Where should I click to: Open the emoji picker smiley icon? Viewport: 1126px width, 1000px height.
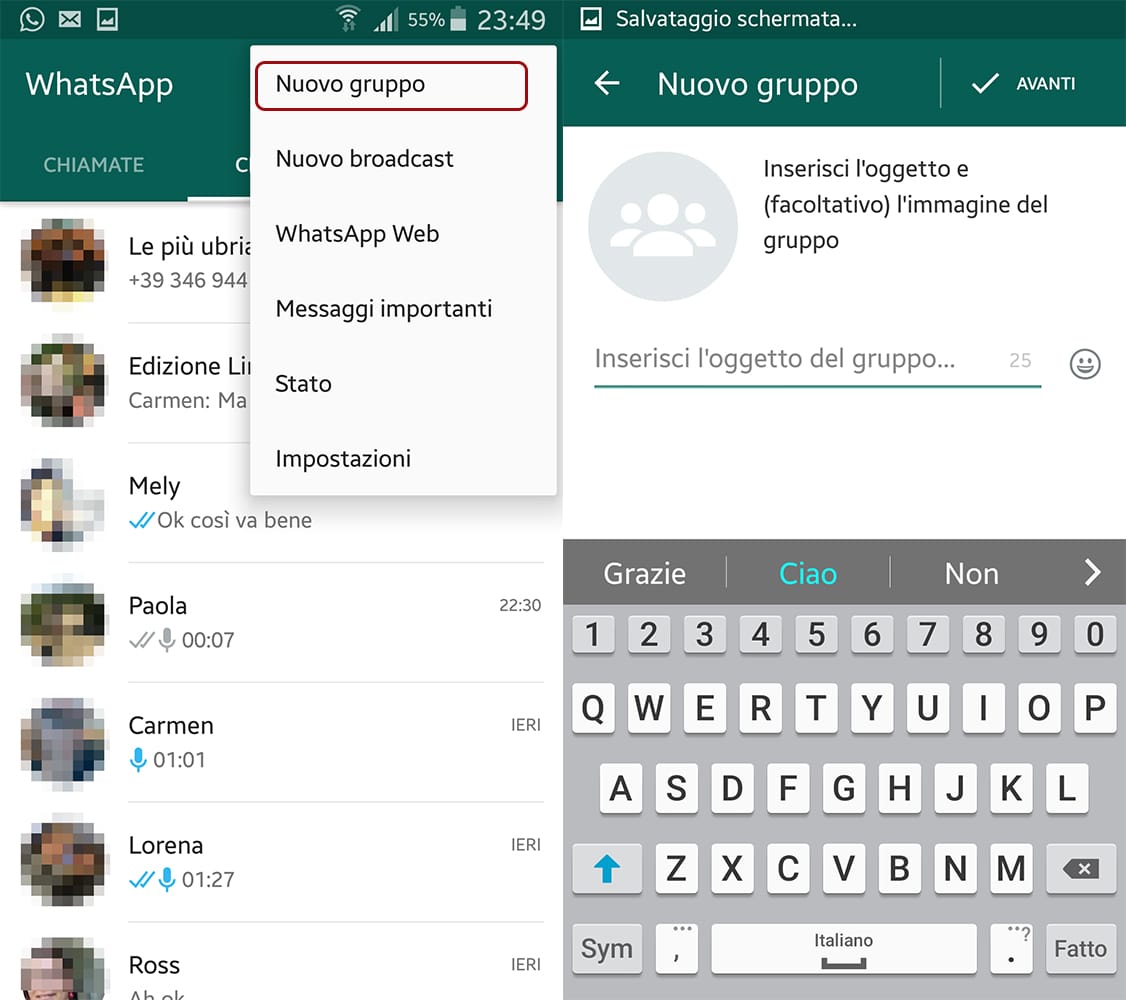pos(1085,363)
